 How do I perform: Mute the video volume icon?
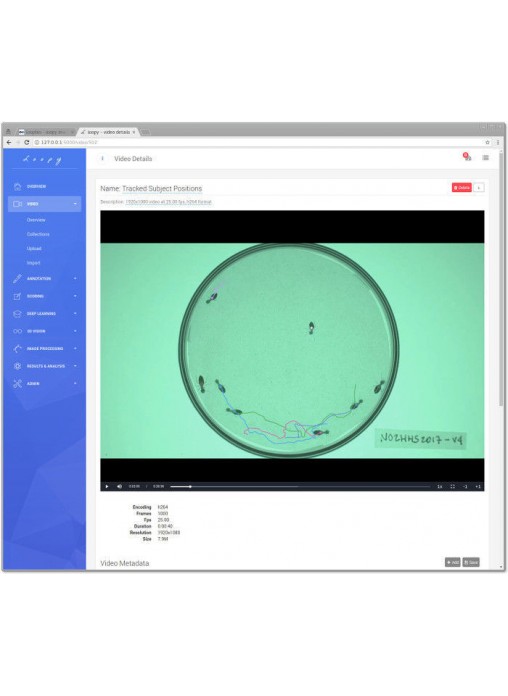click(119, 486)
